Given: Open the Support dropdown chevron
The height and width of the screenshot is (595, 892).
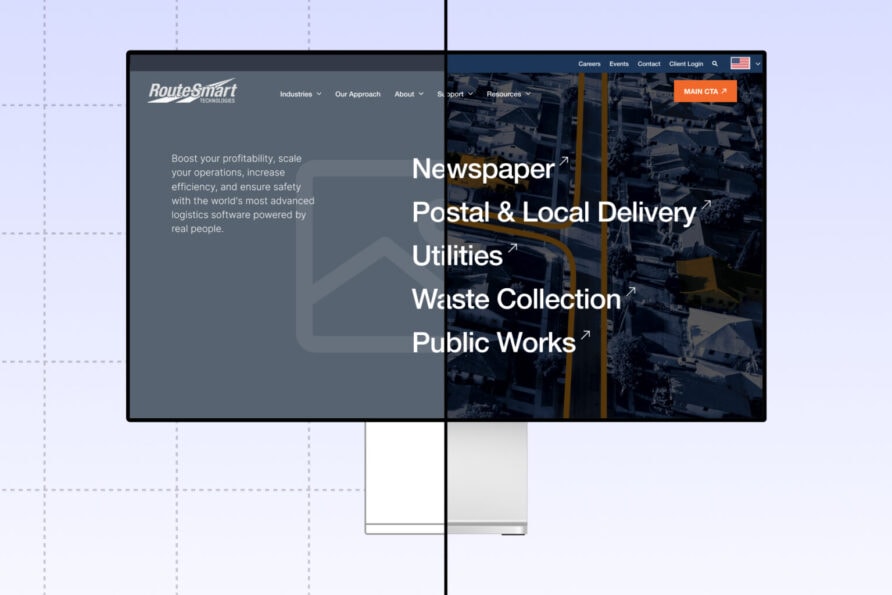Looking at the screenshot, I should click(469, 93).
